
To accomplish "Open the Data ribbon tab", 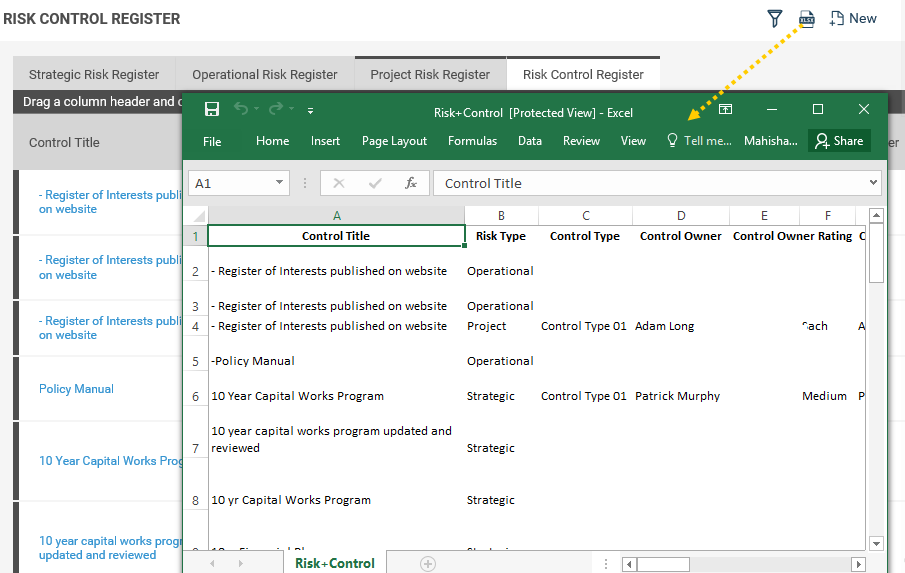I will (529, 141).
